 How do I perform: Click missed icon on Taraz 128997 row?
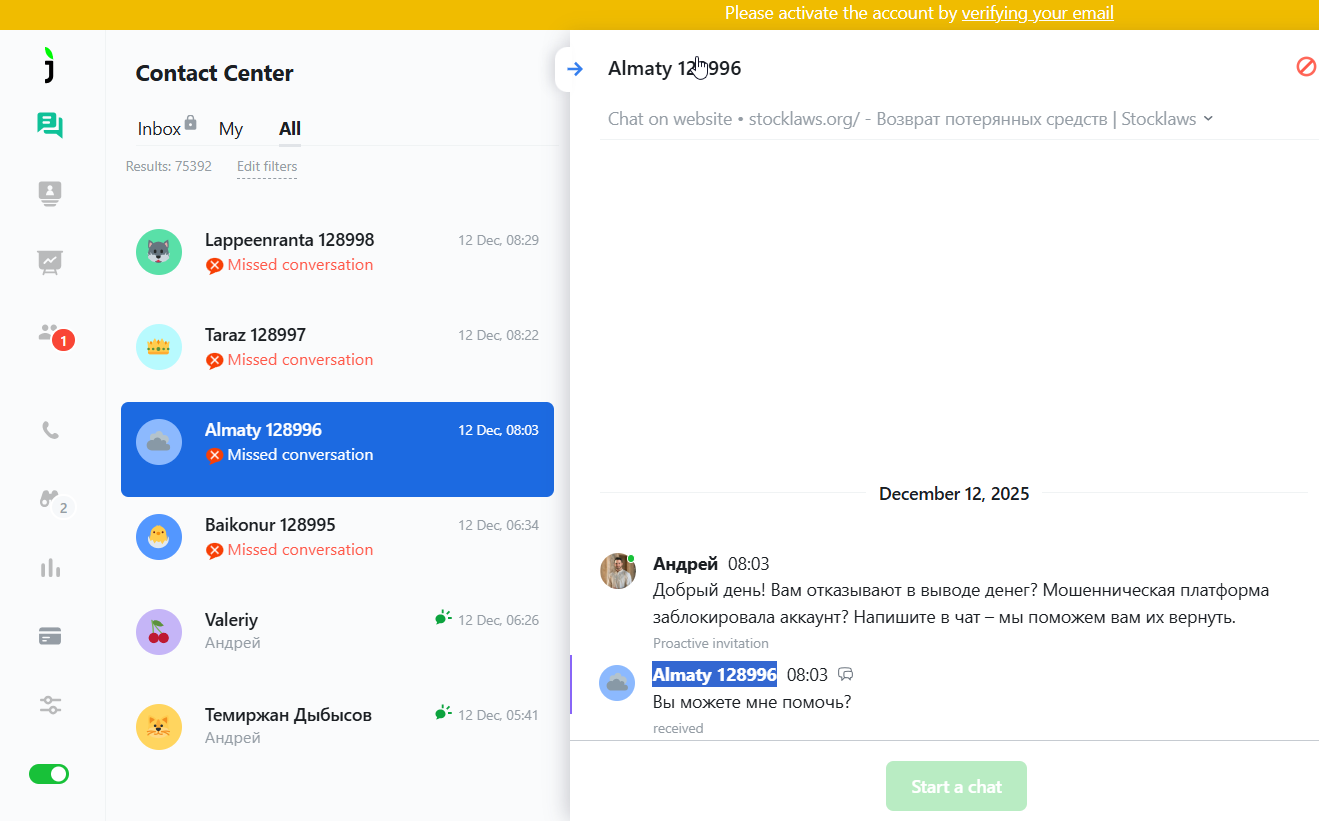[214, 361]
